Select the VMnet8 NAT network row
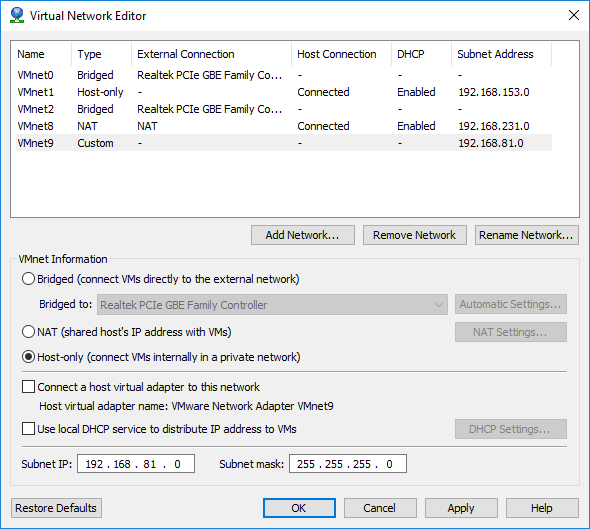 284,126
